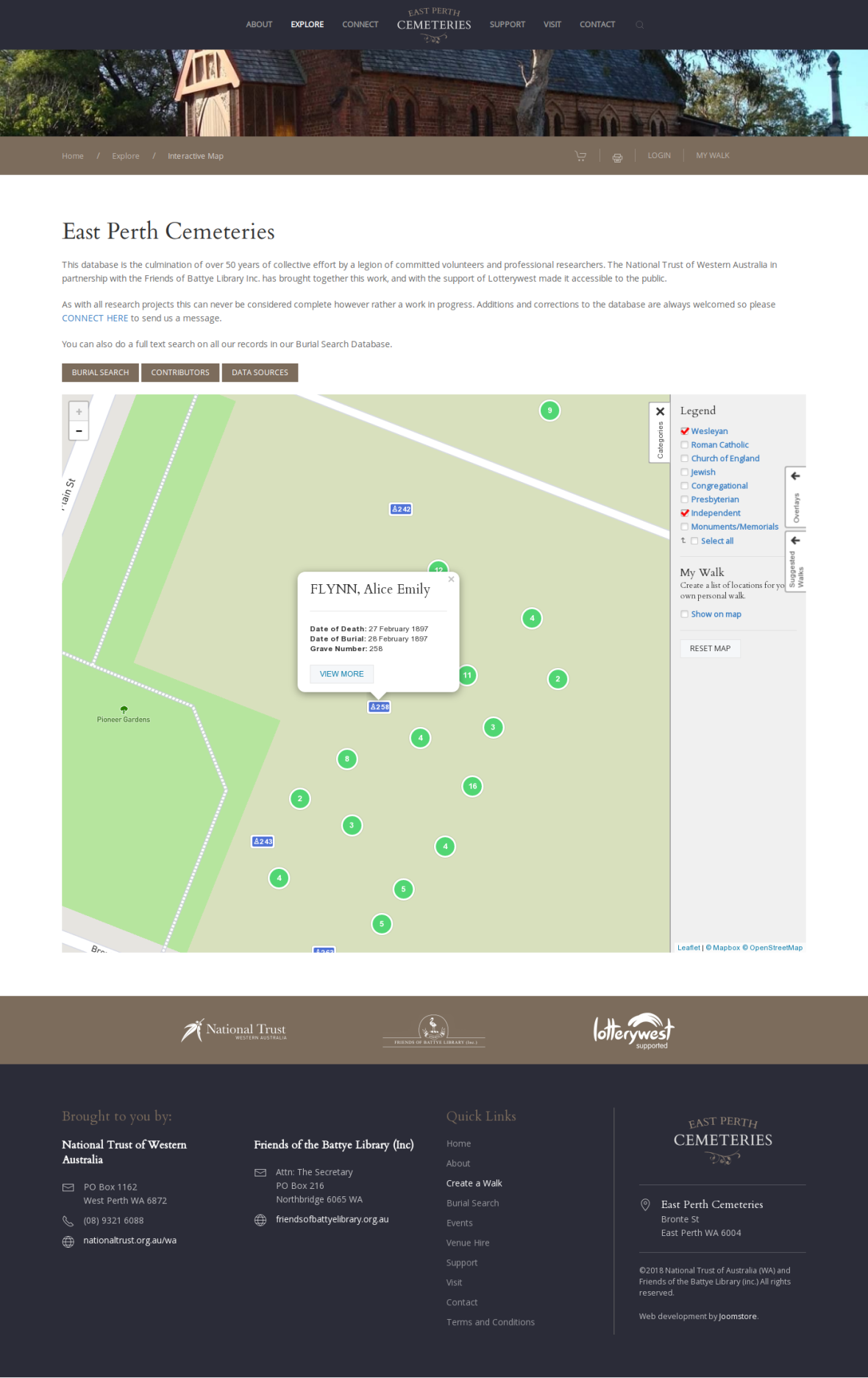The image size is (868, 1378).
Task: Open the shopping cart icon
Action: click(580, 156)
